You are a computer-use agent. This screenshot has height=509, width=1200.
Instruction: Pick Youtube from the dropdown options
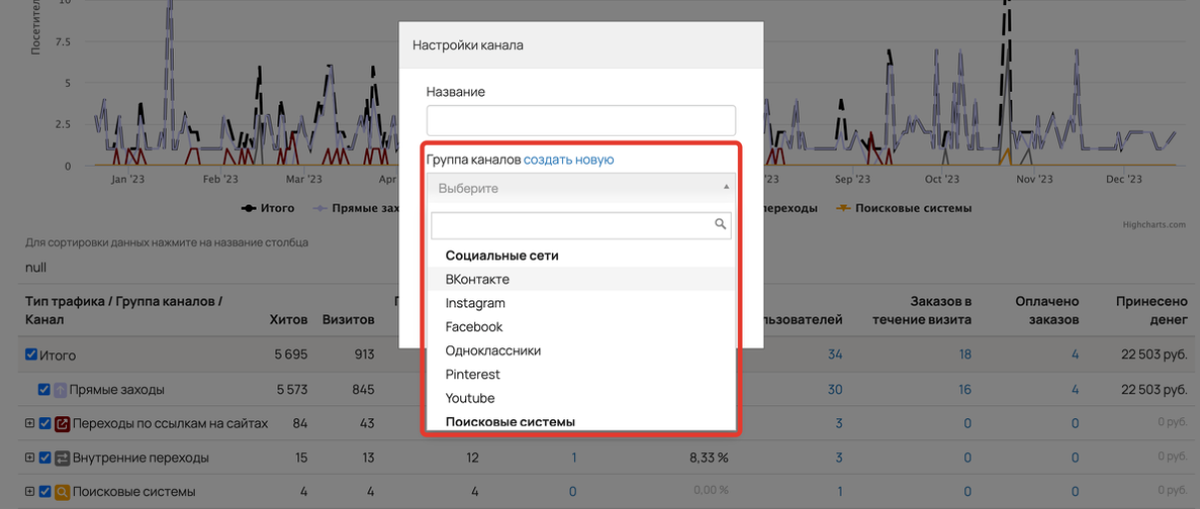(581, 398)
